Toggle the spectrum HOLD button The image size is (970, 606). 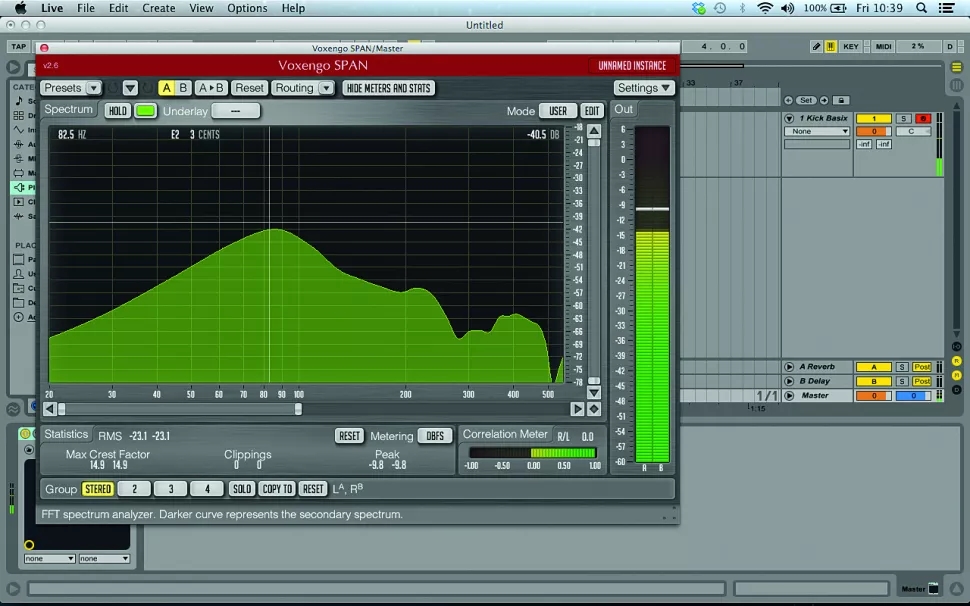click(118, 111)
